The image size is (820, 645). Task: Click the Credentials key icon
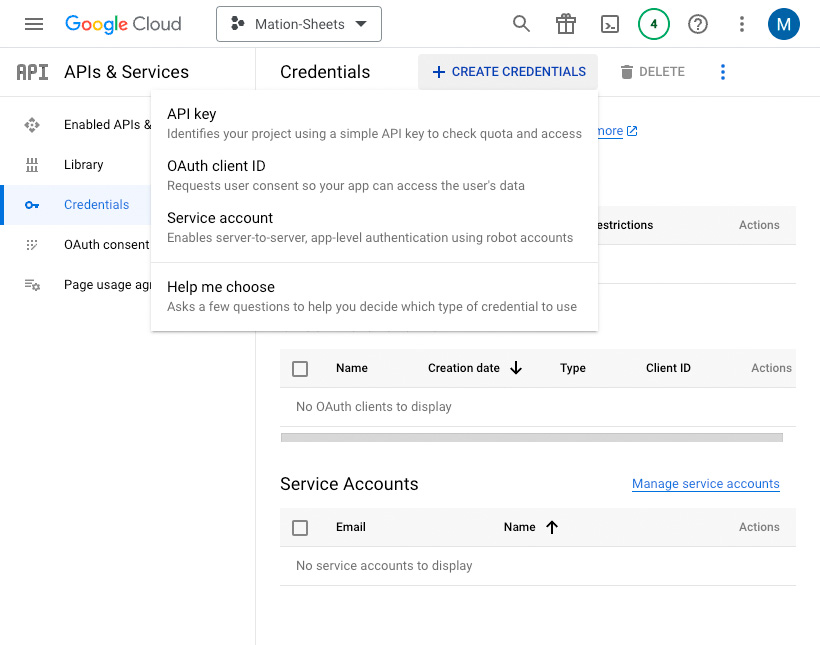click(32, 205)
